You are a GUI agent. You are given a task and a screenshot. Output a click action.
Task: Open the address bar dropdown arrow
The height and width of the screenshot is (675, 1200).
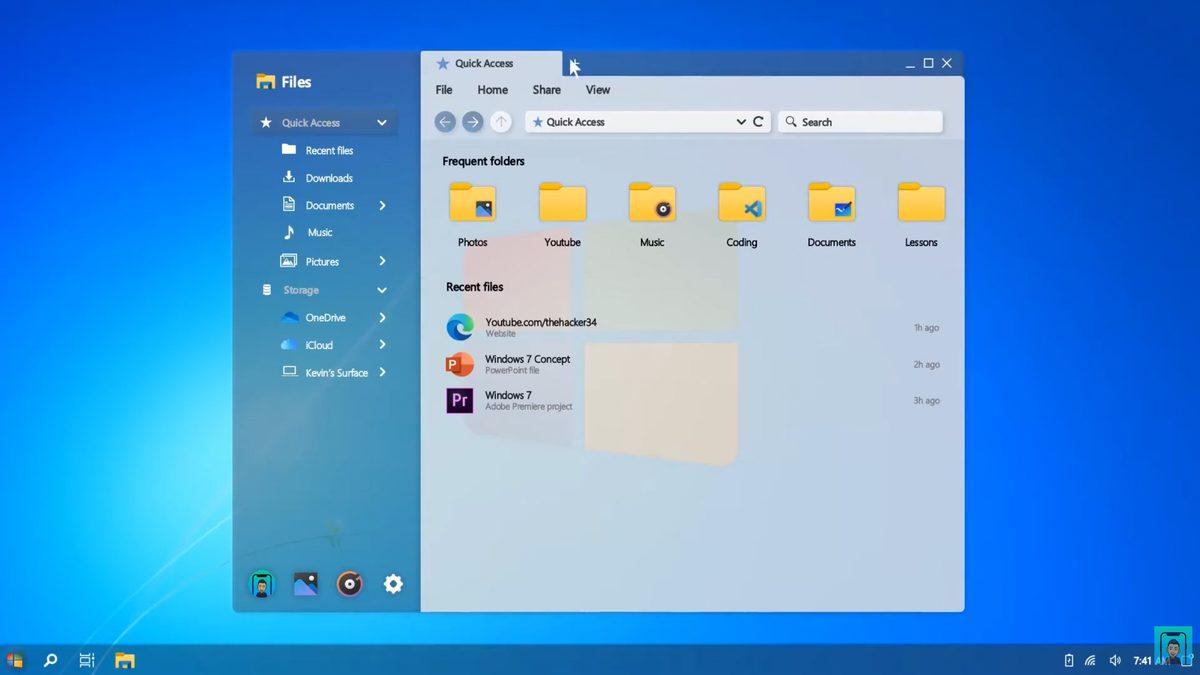[x=740, y=121]
